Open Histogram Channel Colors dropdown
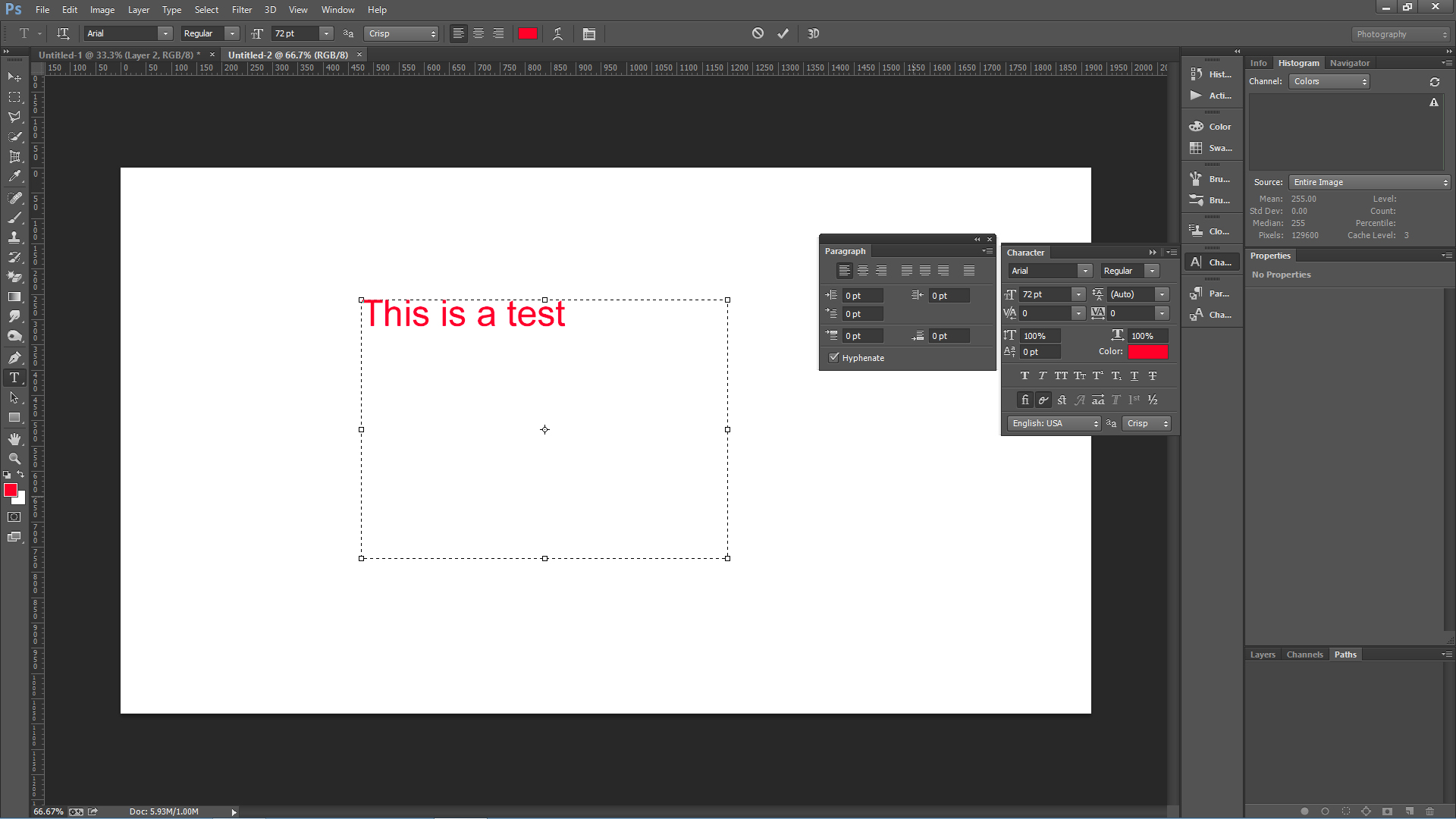Image resolution: width=1456 pixels, height=819 pixels. point(1329,81)
